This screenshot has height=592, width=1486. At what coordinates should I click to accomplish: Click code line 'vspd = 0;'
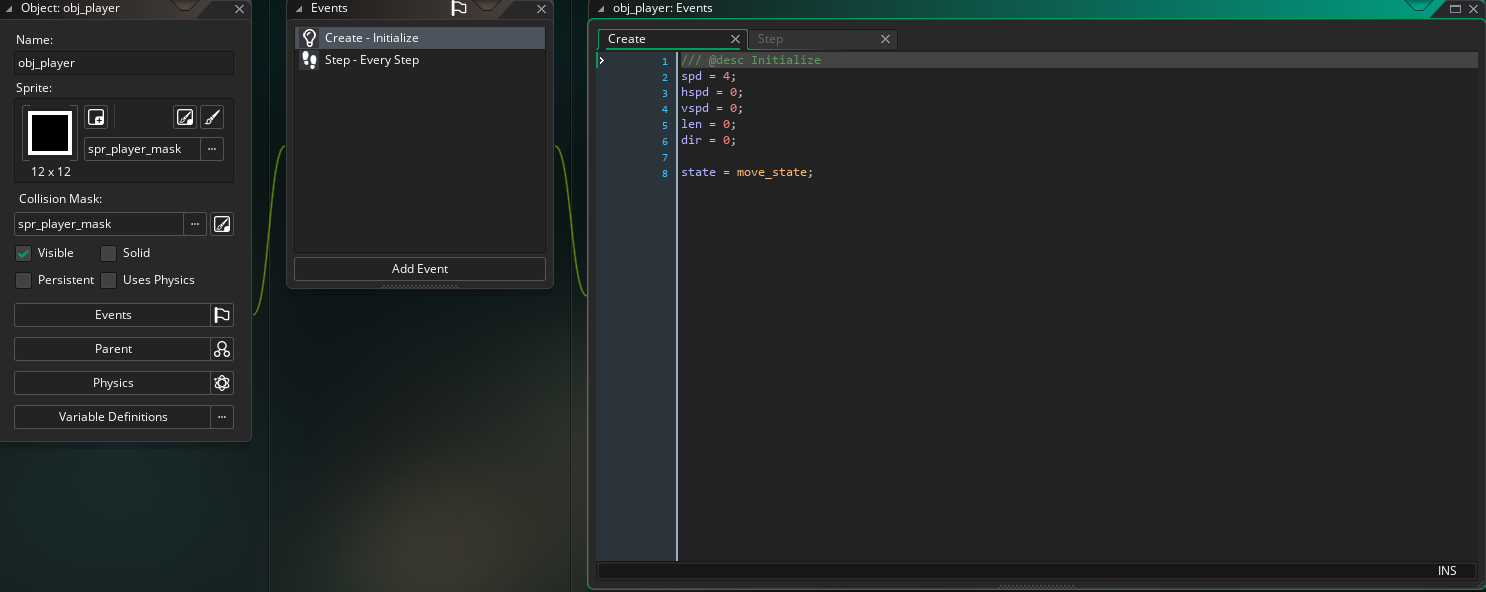pyautogui.click(x=712, y=108)
